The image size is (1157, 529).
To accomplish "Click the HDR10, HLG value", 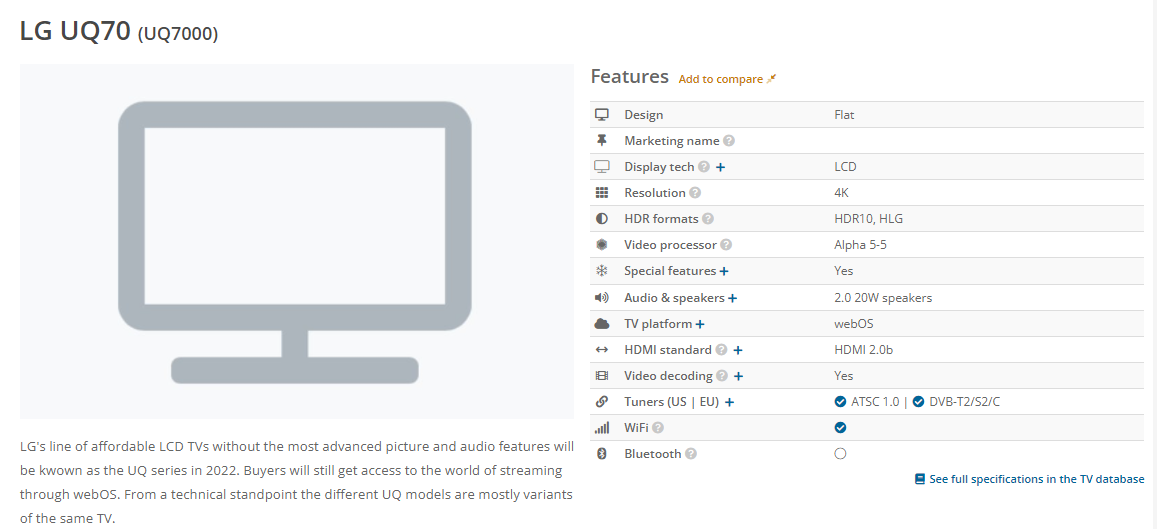I will point(867,219).
